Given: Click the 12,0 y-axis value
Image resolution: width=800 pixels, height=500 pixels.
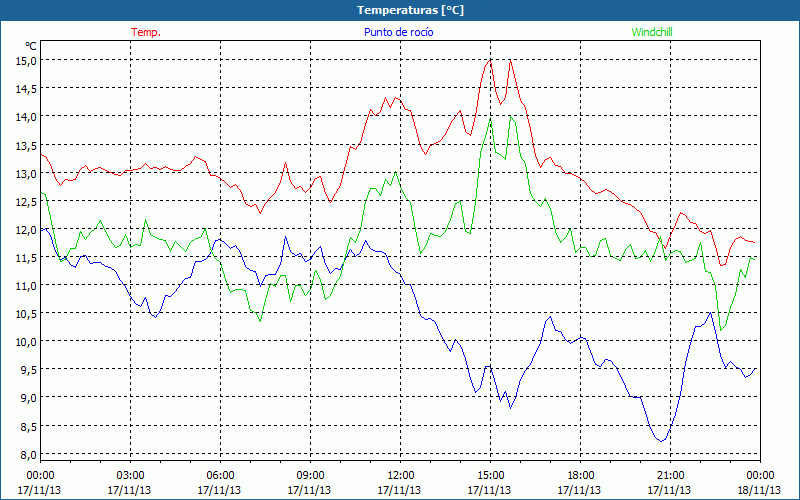Looking at the screenshot, I should click(x=28, y=230).
